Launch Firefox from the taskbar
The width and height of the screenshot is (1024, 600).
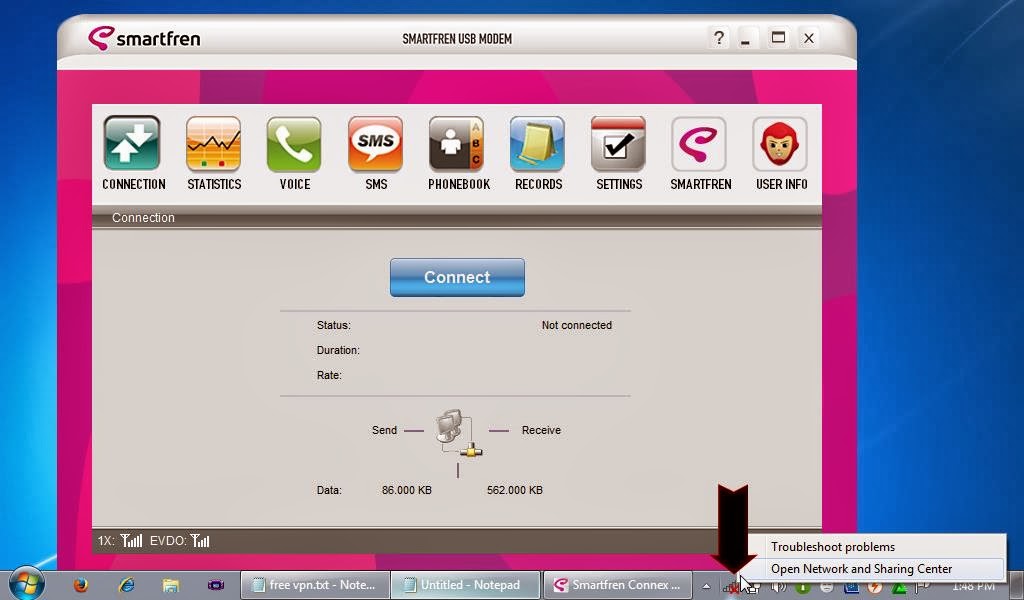click(81, 585)
